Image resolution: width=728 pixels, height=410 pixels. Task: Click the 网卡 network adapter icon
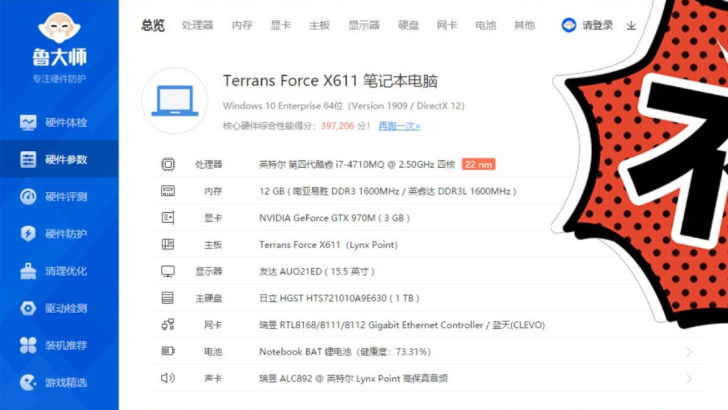[168, 325]
